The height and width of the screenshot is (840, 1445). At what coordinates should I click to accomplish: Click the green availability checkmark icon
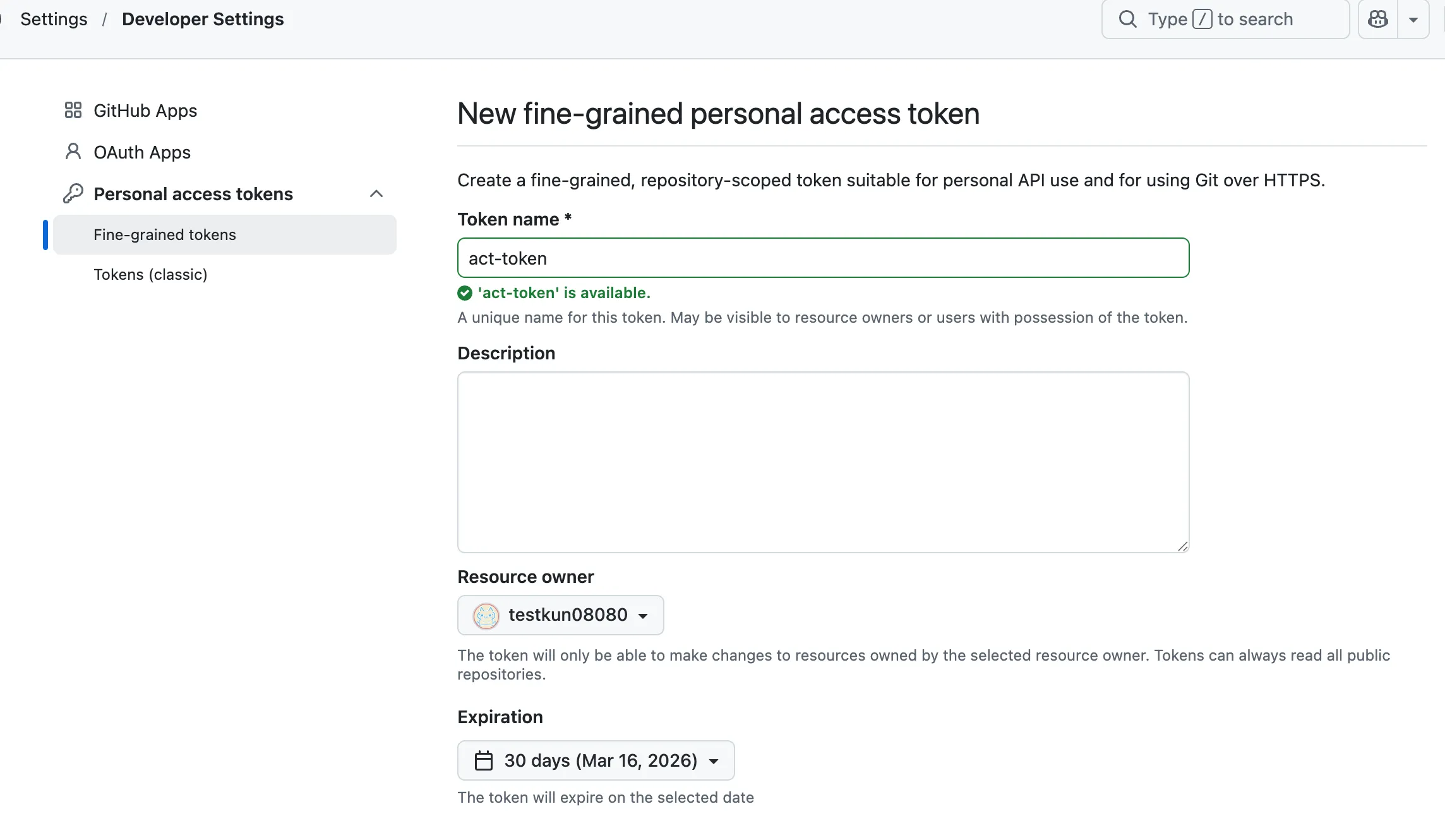point(465,293)
